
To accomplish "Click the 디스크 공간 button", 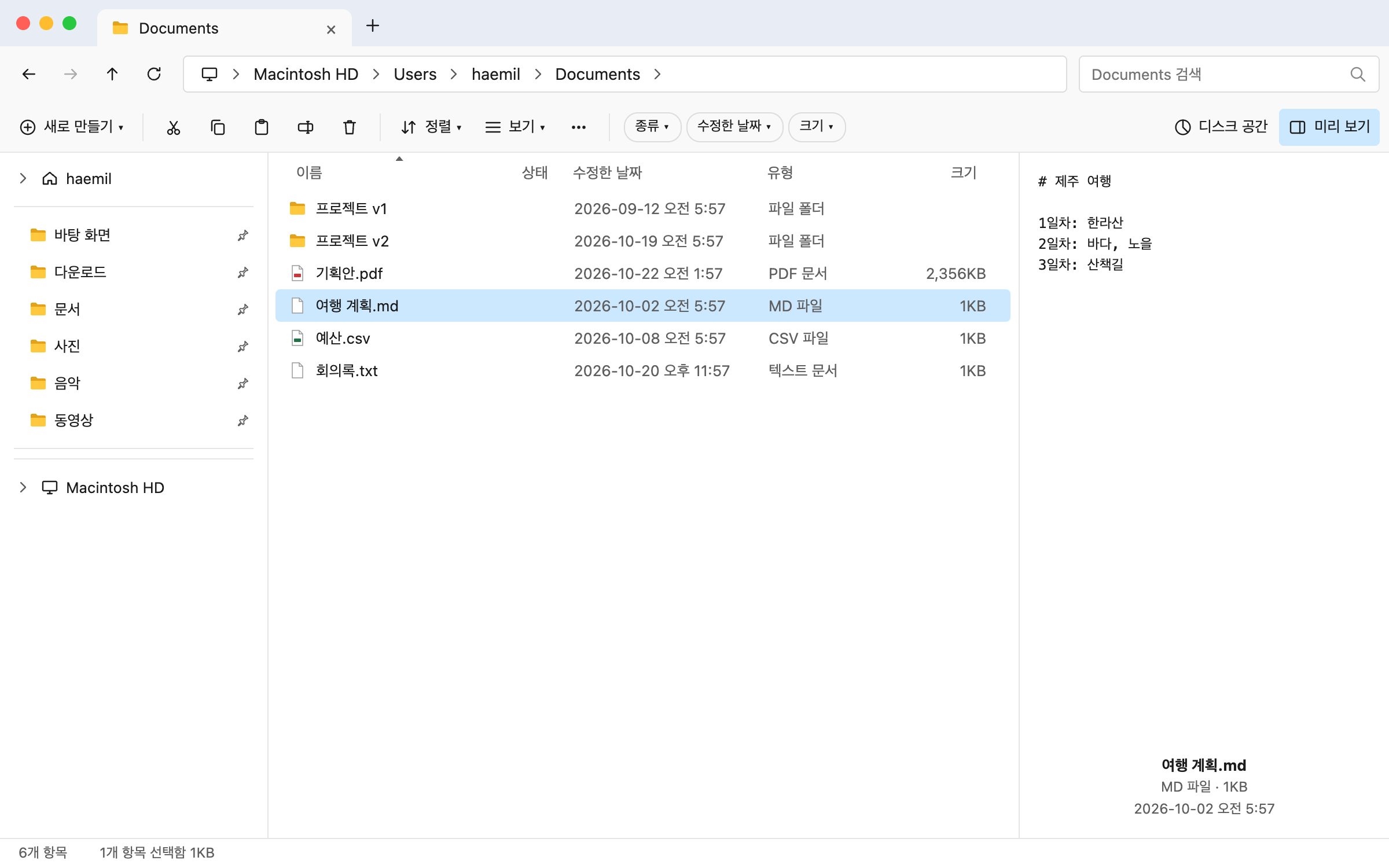I will pyautogui.click(x=1221, y=127).
